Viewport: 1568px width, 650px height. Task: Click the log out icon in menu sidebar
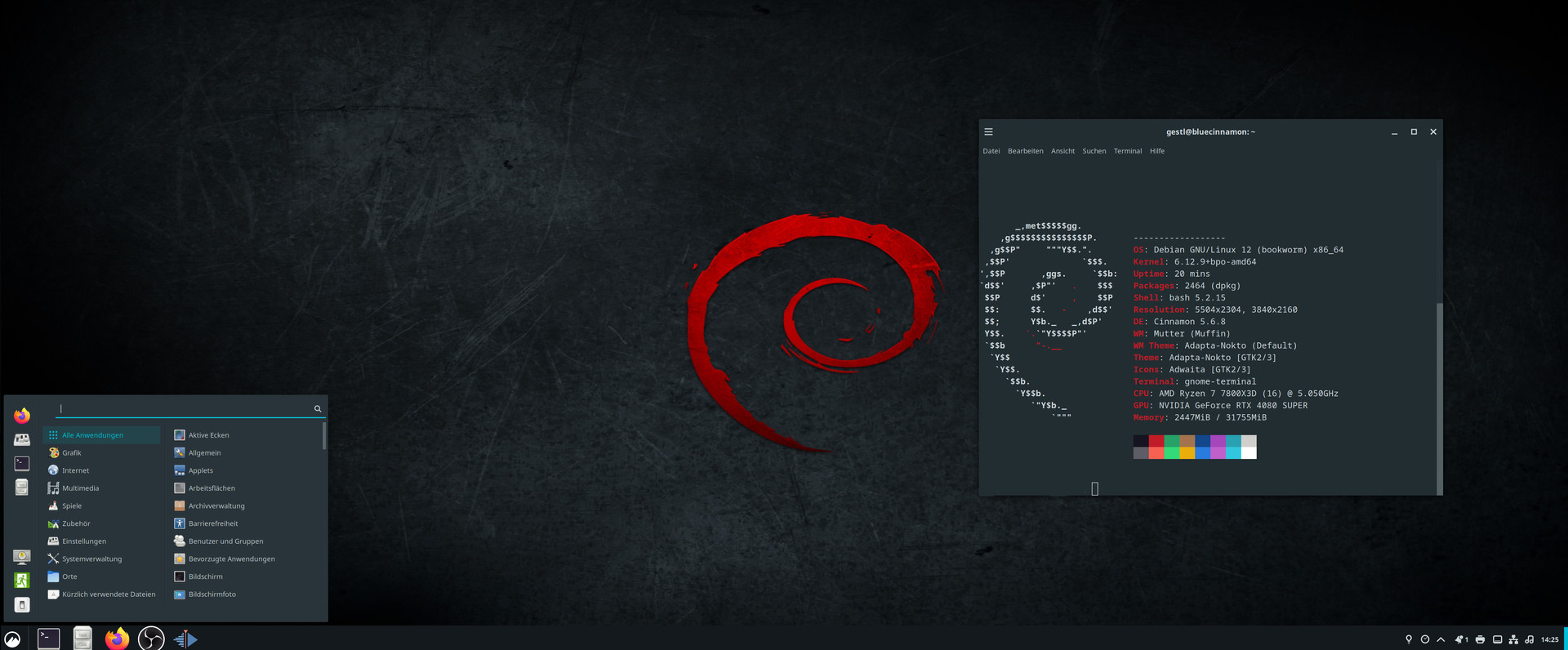(x=22, y=581)
